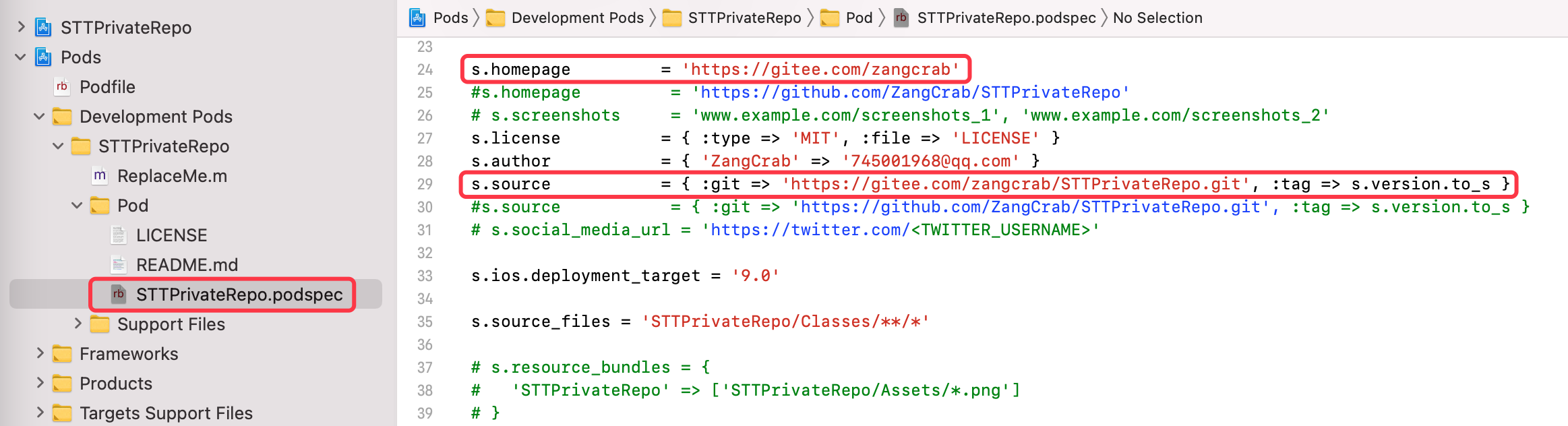Click the Pods project icon in navigator
1568x426 pixels.
click(x=43, y=57)
